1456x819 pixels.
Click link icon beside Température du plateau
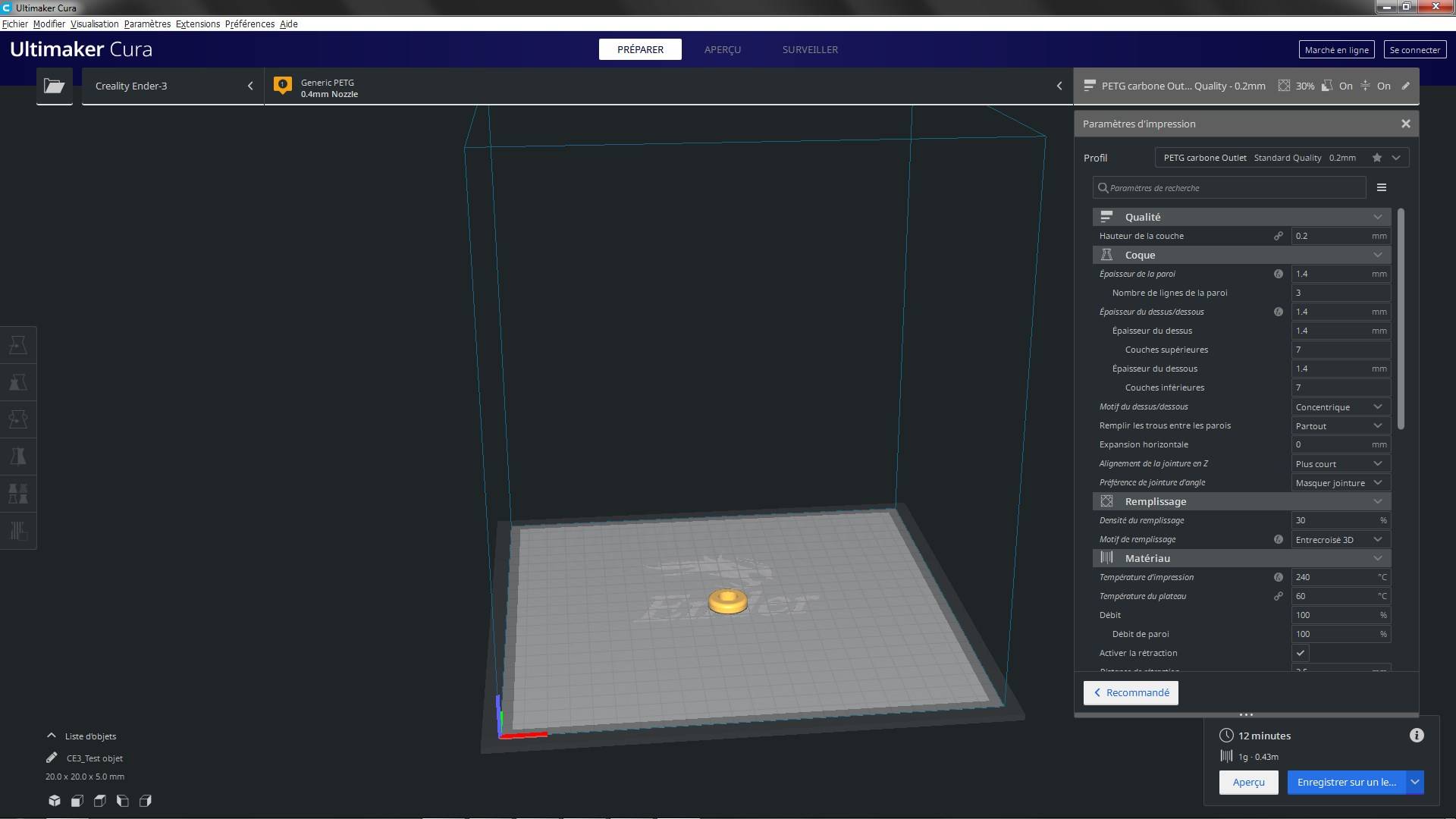[1279, 596]
